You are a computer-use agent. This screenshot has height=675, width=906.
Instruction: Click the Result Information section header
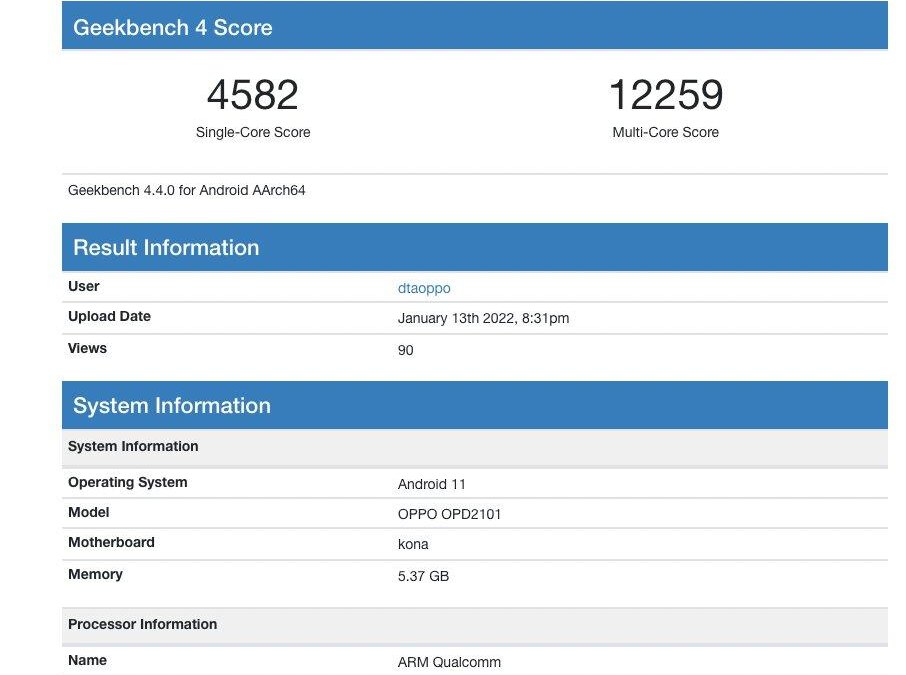point(166,247)
